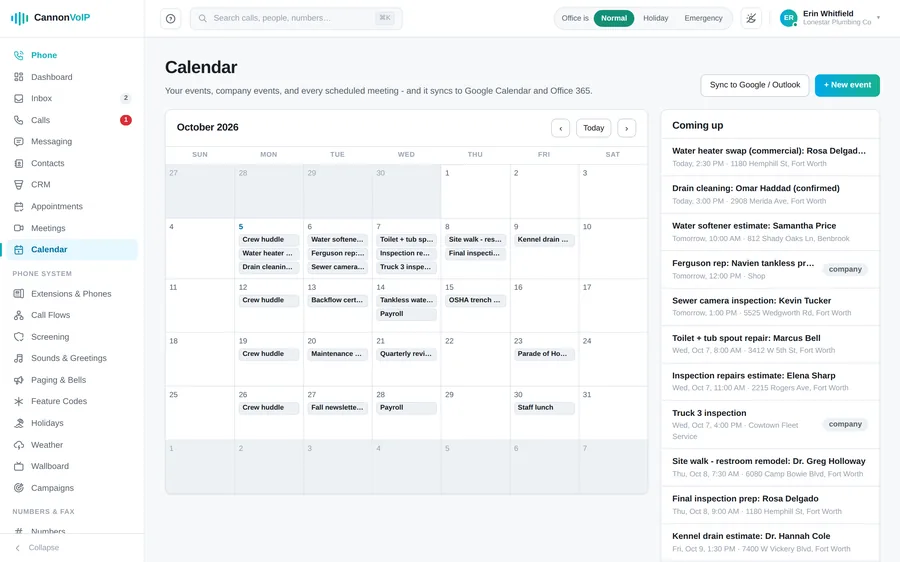Click the Weather cloud icon

click(x=19, y=445)
